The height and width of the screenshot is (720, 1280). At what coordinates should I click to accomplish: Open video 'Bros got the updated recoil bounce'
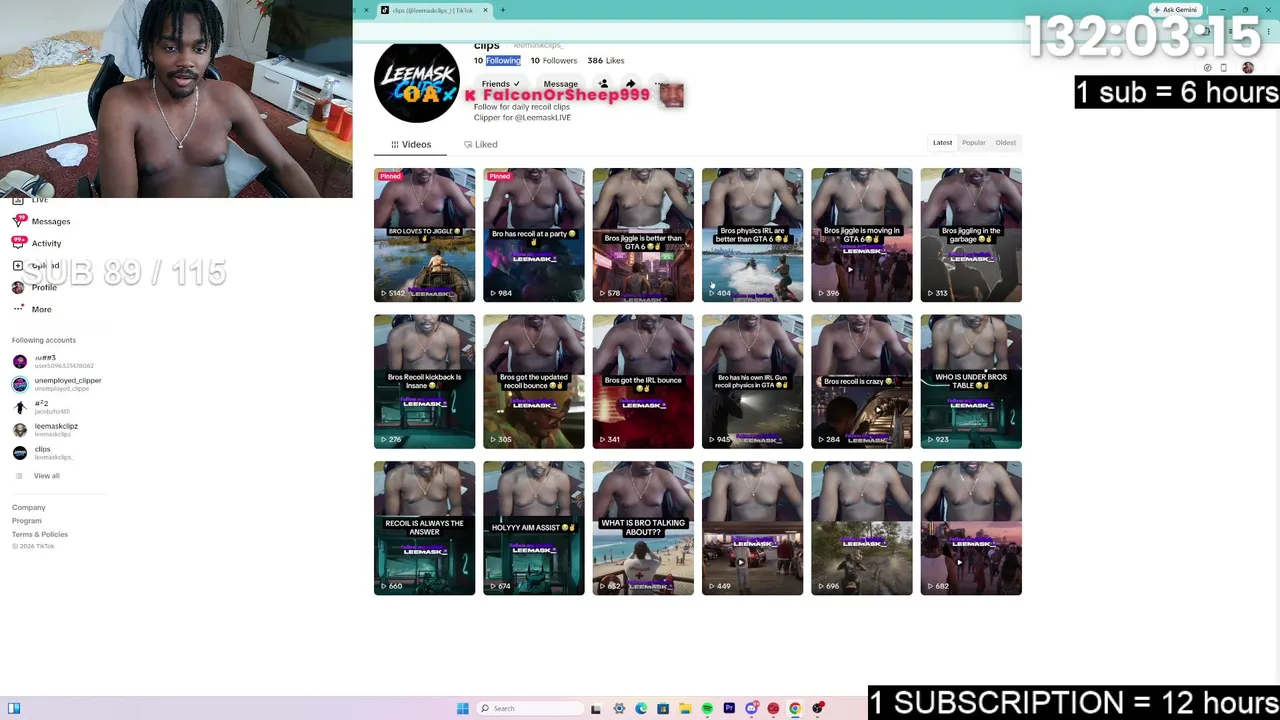coord(534,381)
